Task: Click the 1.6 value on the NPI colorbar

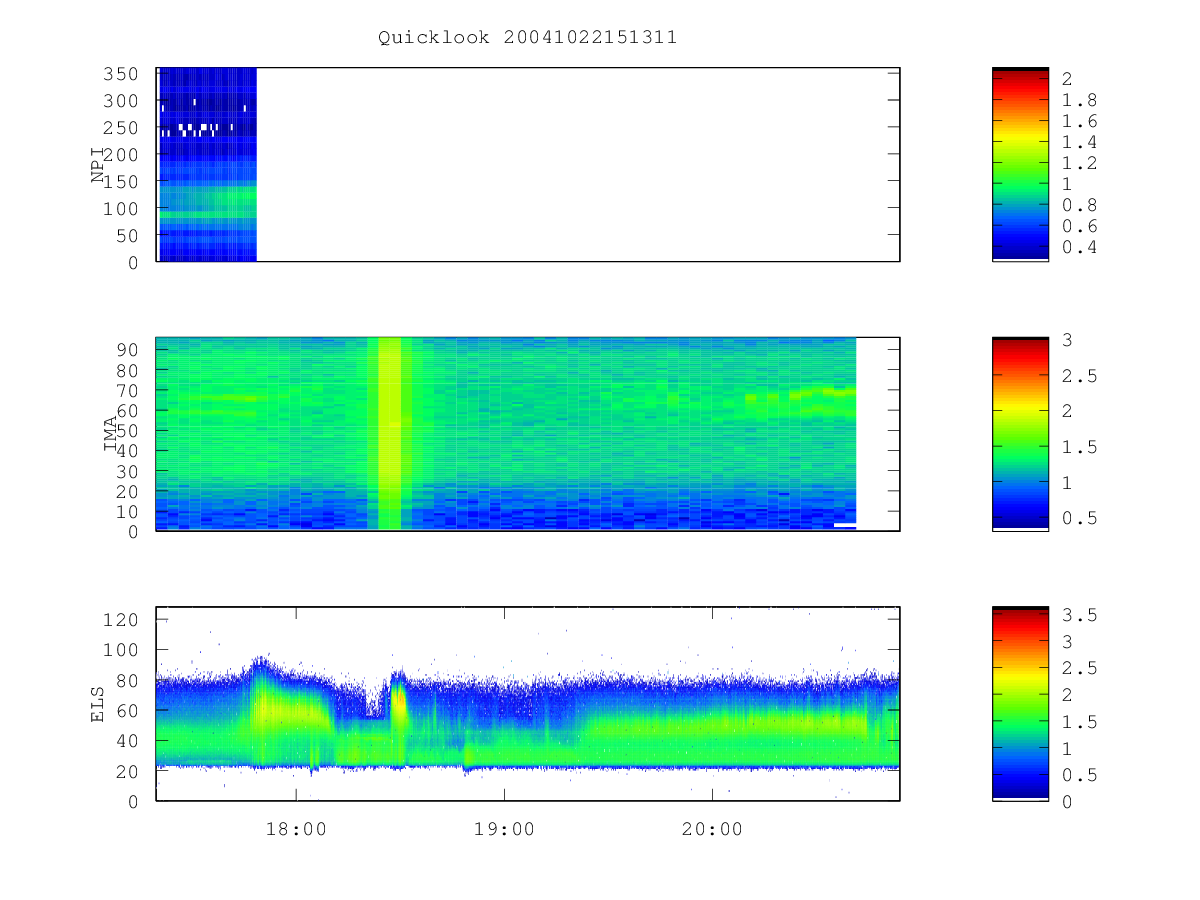Action: pos(1078,121)
